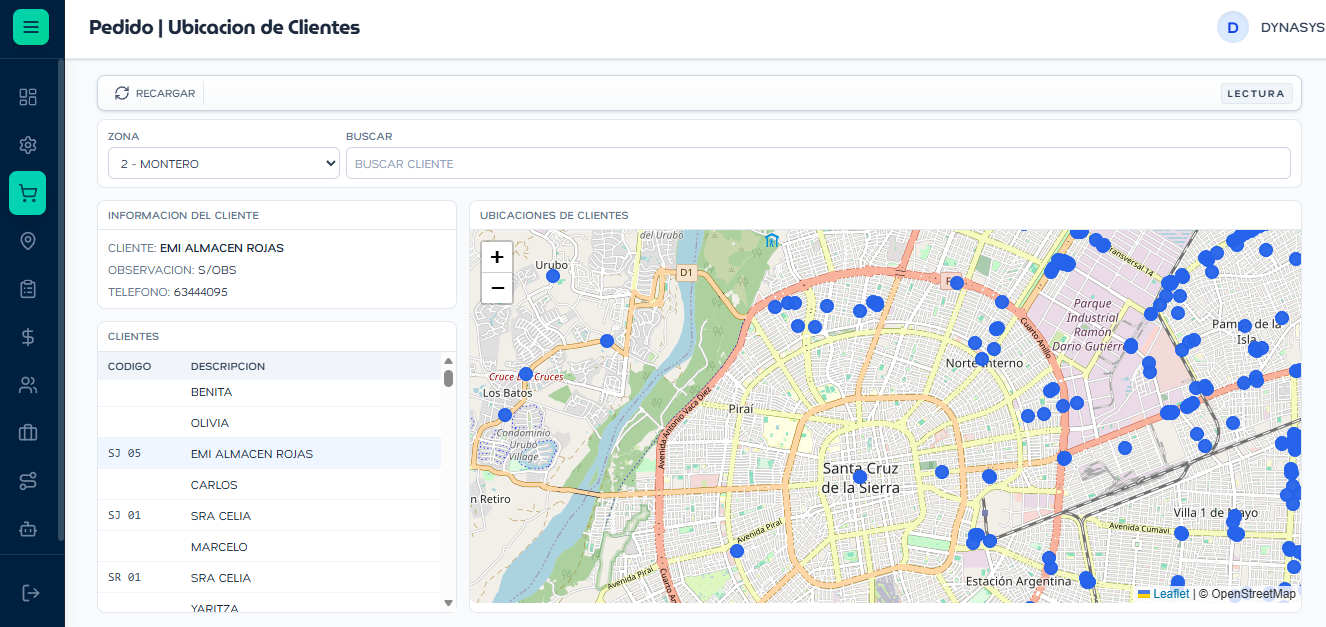The width and height of the screenshot is (1326, 627).
Task: Click the blue marker near Urubo label
Action: tap(553, 276)
